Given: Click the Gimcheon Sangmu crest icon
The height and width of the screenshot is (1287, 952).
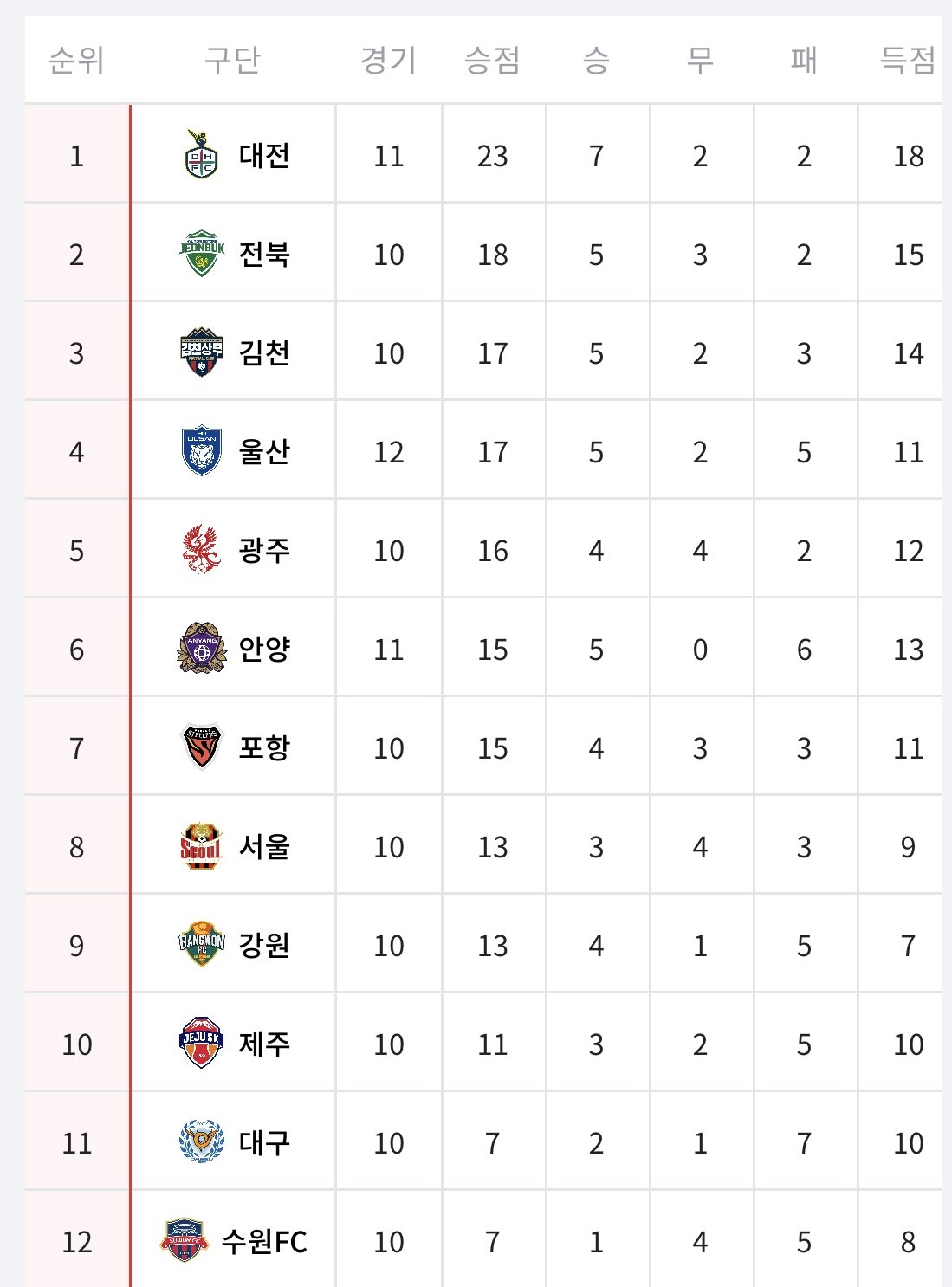Looking at the screenshot, I should pos(201,352).
